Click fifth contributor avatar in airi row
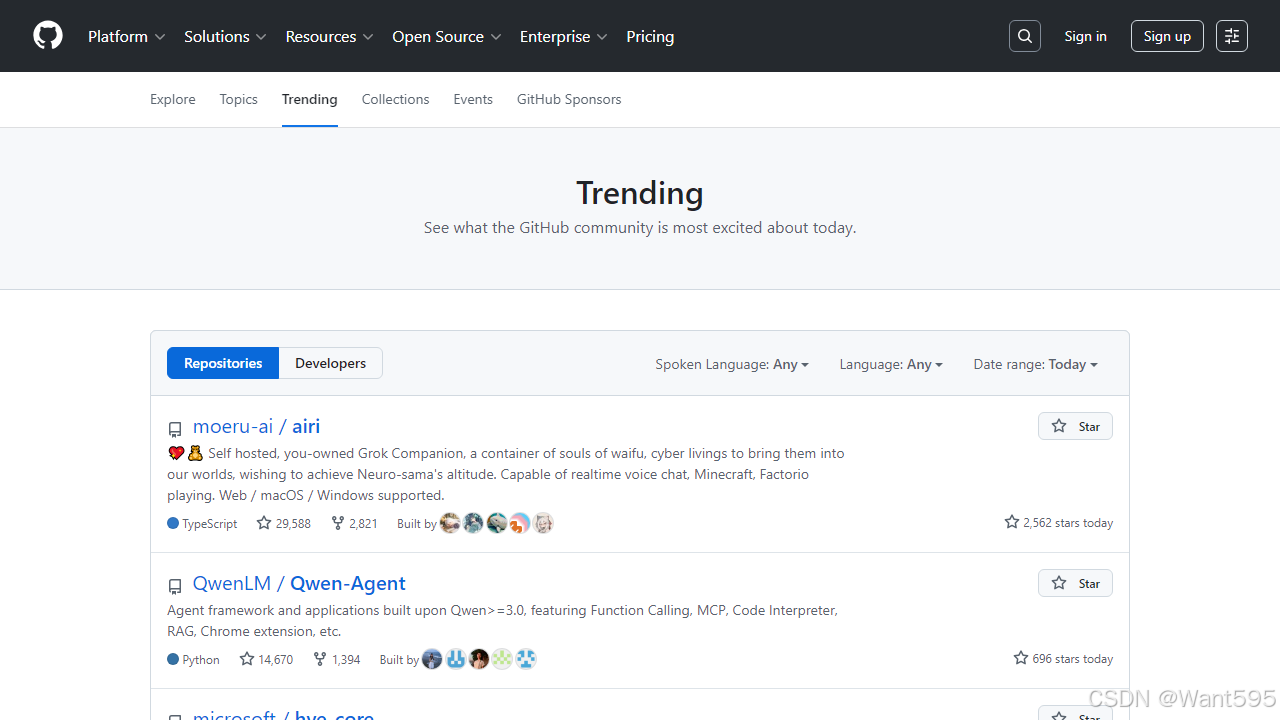Viewport: 1280px width, 720px height. 543,523
